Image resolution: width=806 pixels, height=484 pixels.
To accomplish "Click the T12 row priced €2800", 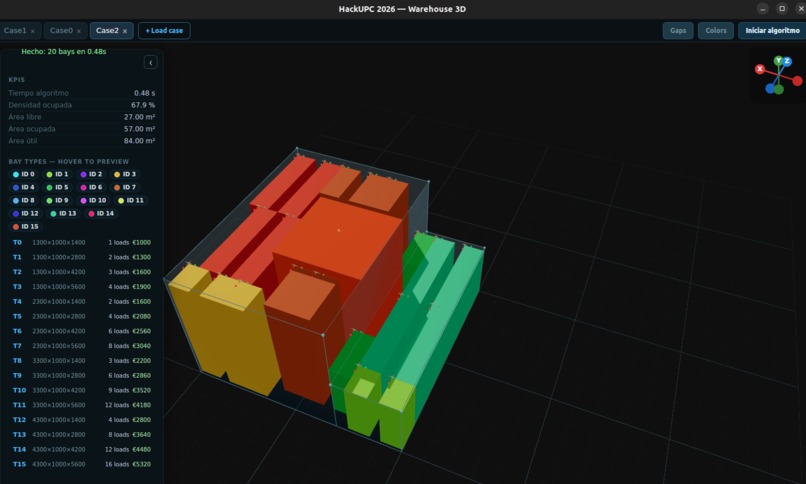I will 82,420.
